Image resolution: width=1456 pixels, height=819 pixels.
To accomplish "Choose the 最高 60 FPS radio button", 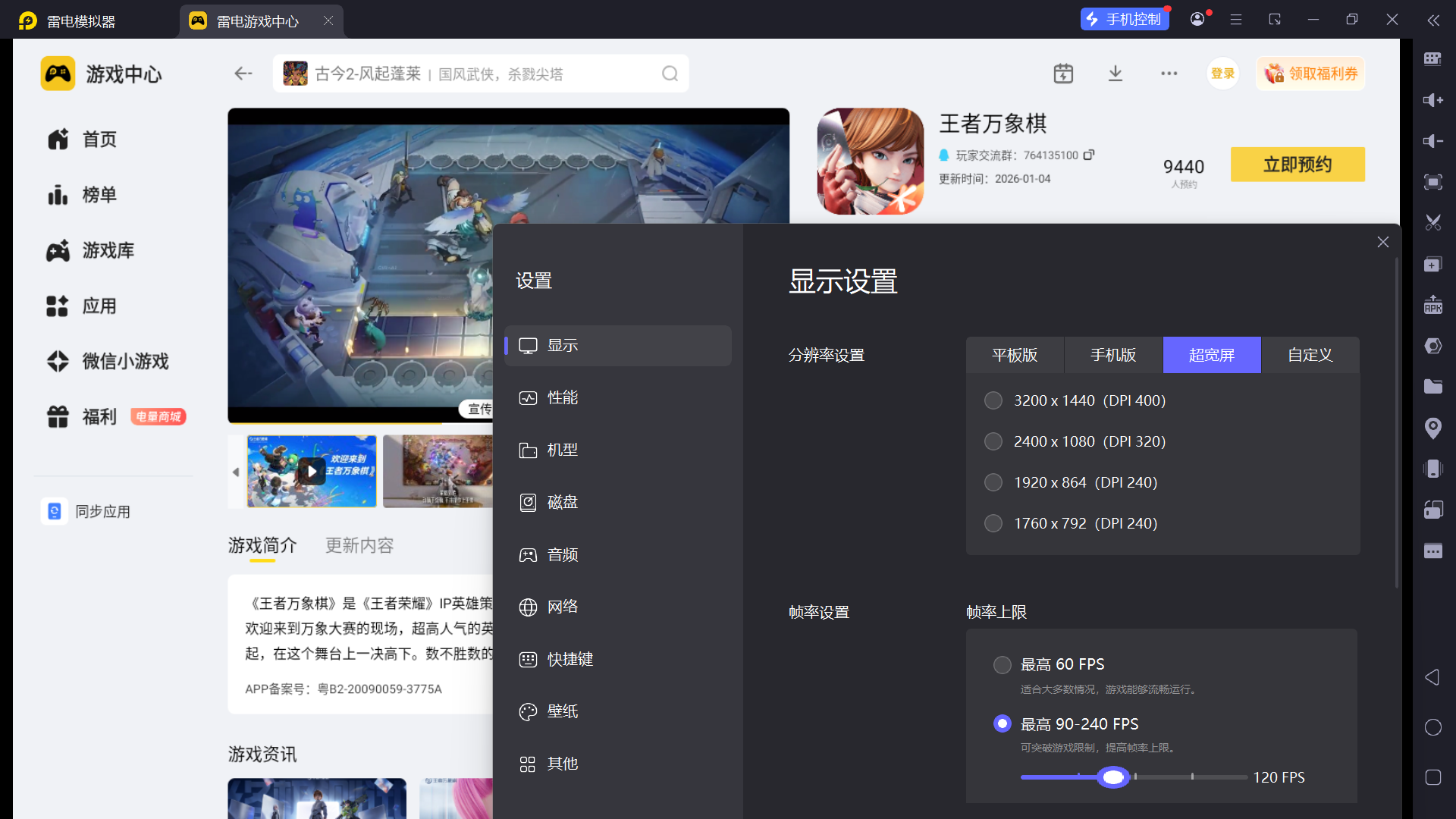I will [1002, 665].
